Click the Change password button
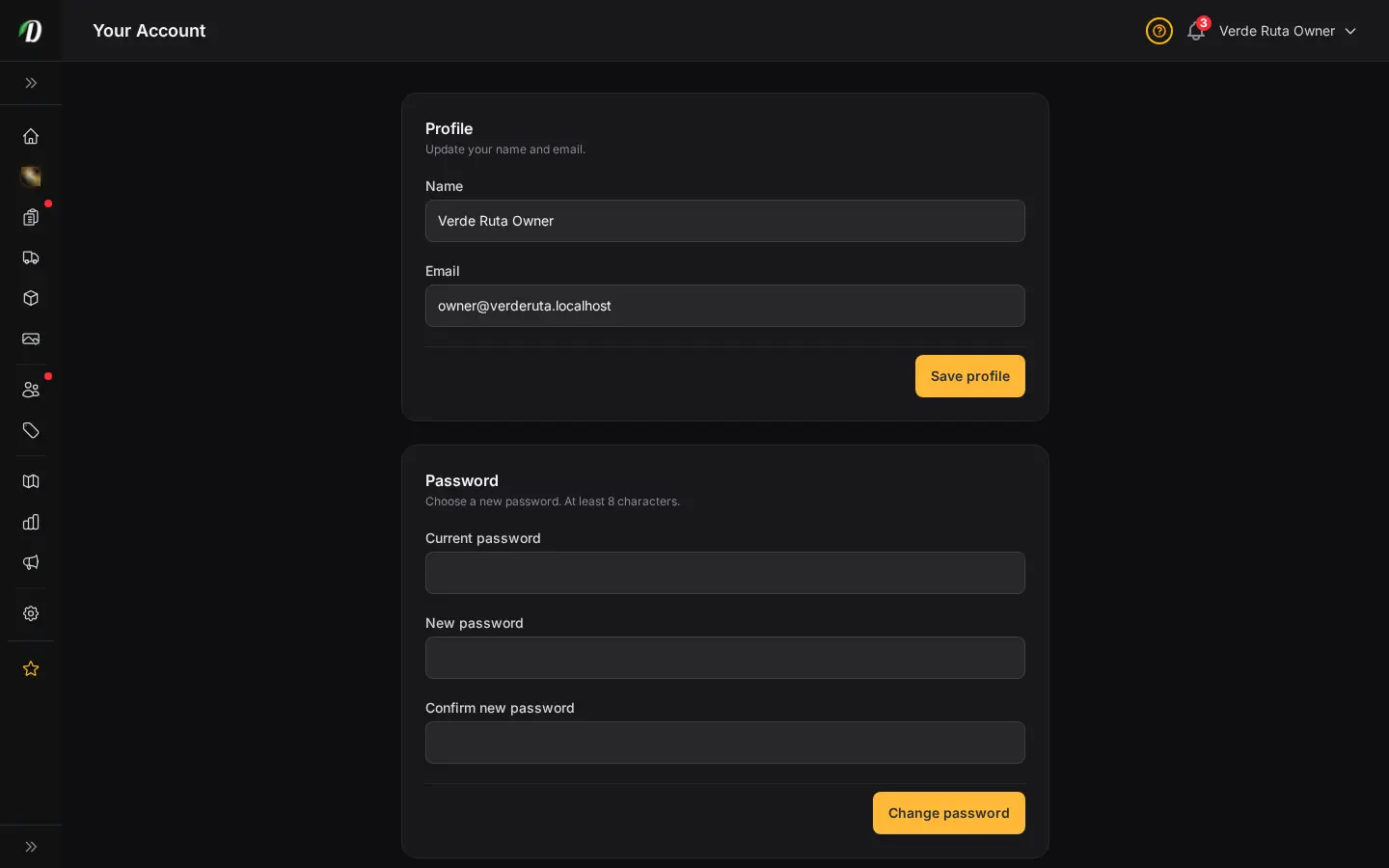 (x=949, y=813)
